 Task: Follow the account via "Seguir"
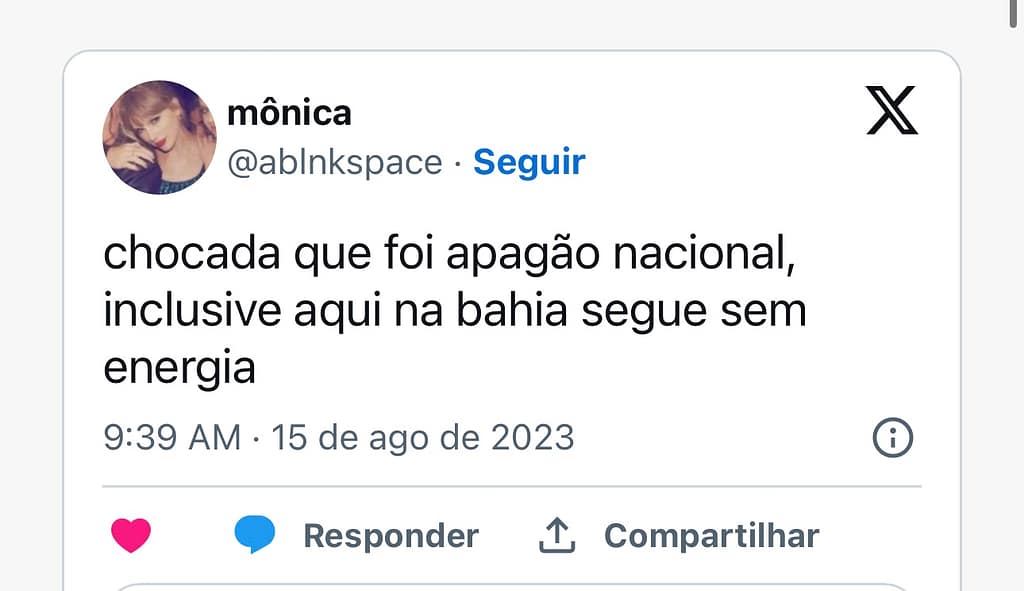click(529, 162)
